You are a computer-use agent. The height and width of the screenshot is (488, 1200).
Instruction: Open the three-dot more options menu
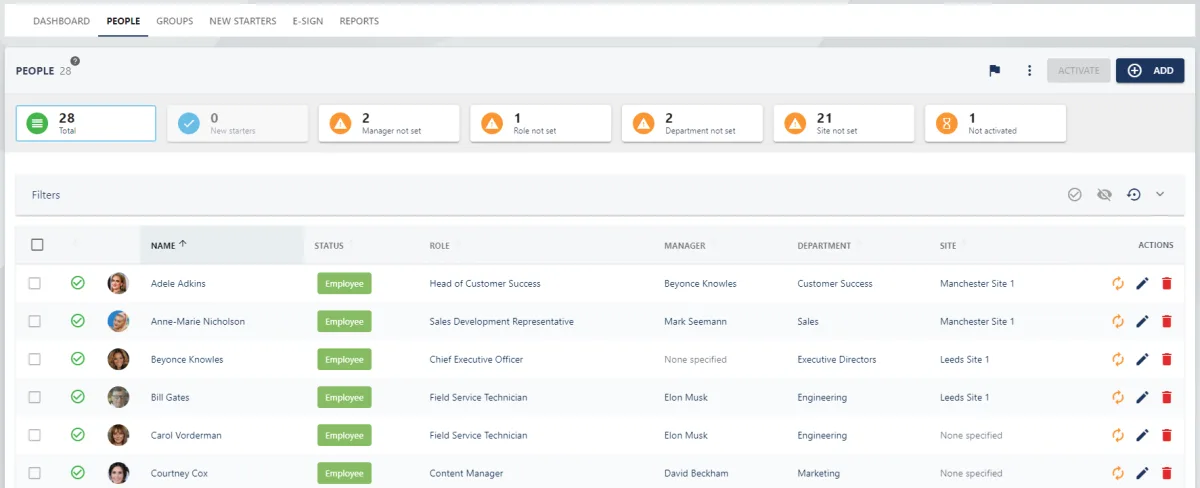coord(1029,71)
